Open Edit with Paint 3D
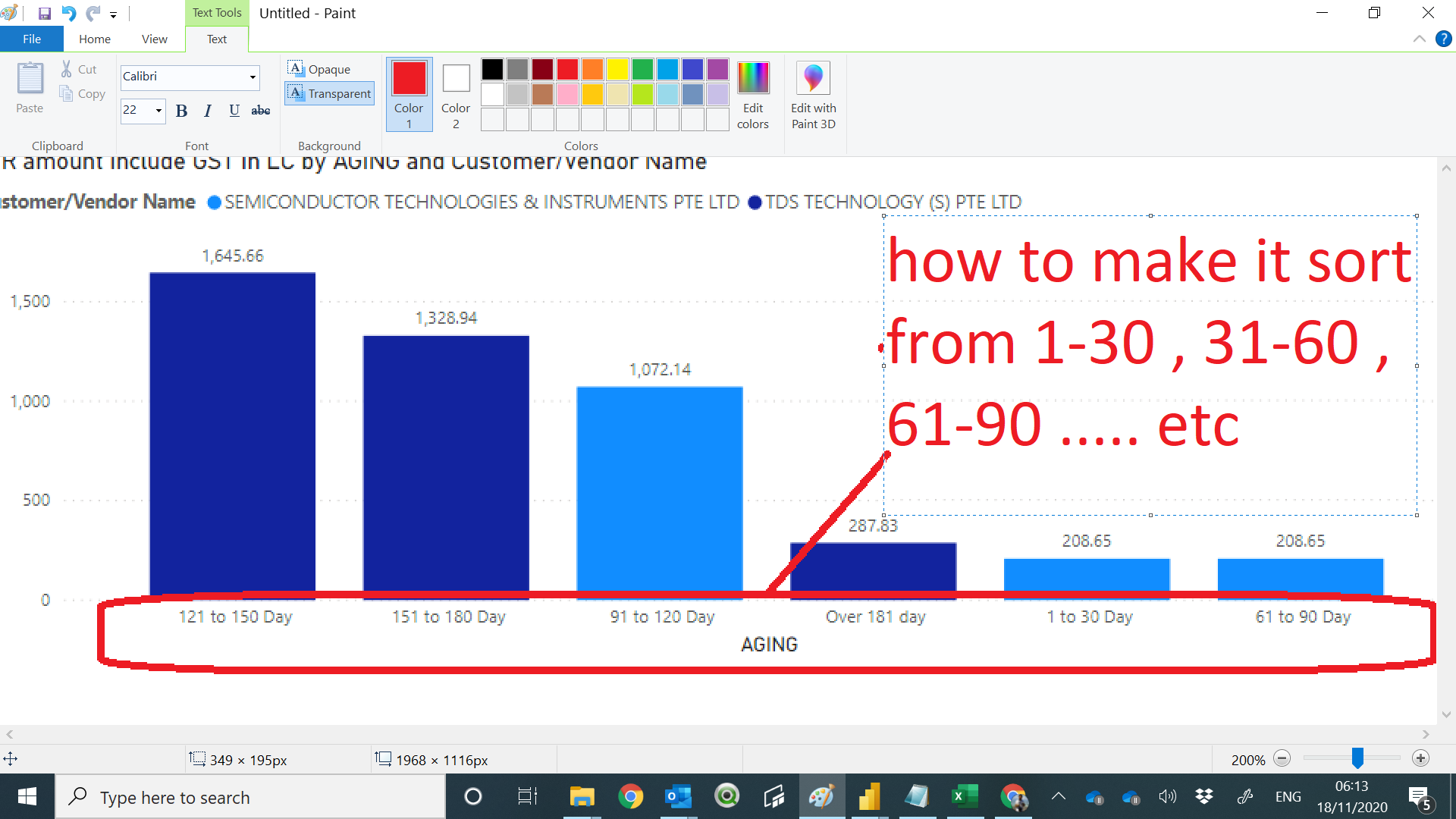Screen dimensions: 1456x819 (813, 96)
